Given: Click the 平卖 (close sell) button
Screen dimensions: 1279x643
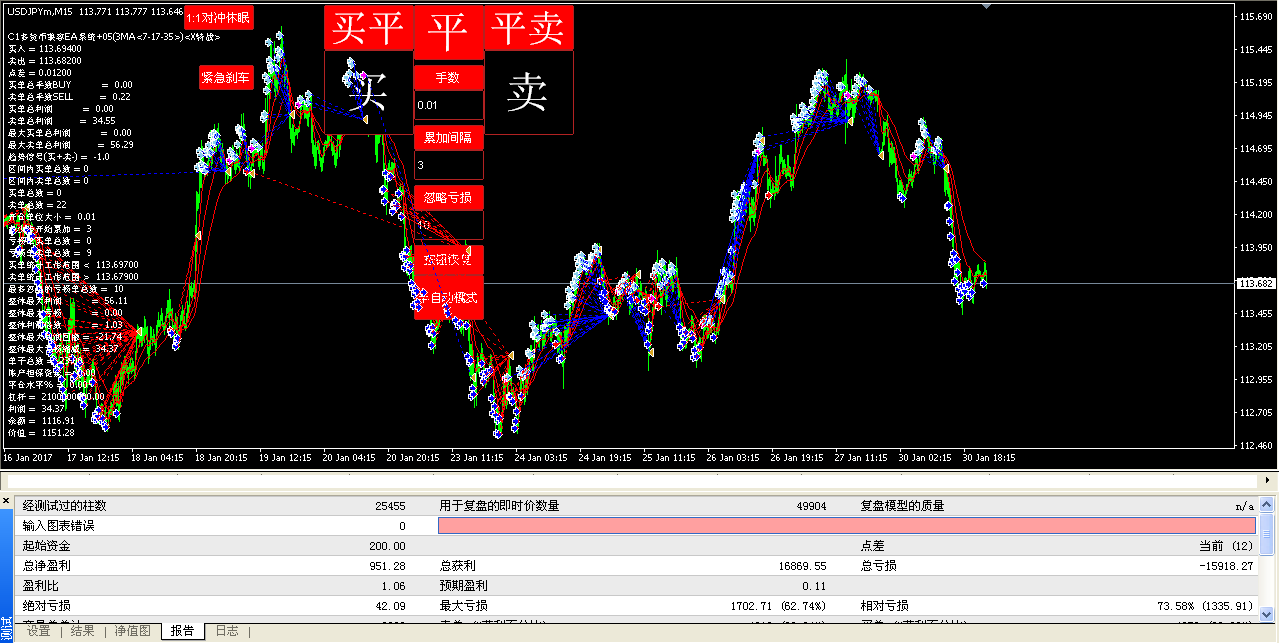Looking at the screenshot, I should [528, 29].
